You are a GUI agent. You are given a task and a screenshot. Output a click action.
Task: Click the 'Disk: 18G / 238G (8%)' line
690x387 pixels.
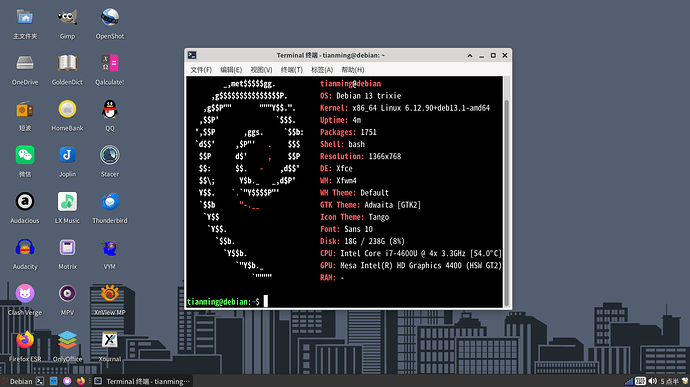click(x=362, y=241)
